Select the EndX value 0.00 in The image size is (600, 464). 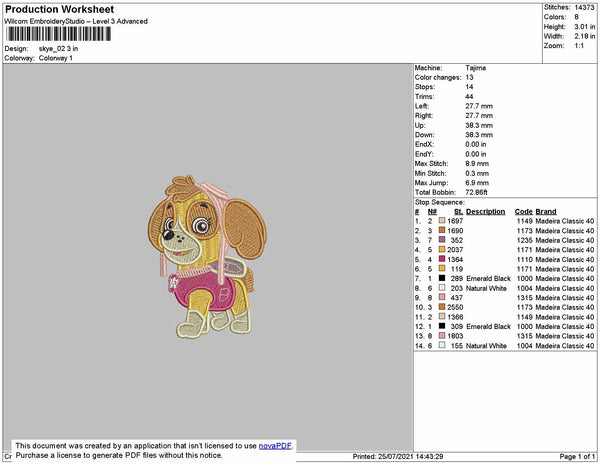click(476, 144)
